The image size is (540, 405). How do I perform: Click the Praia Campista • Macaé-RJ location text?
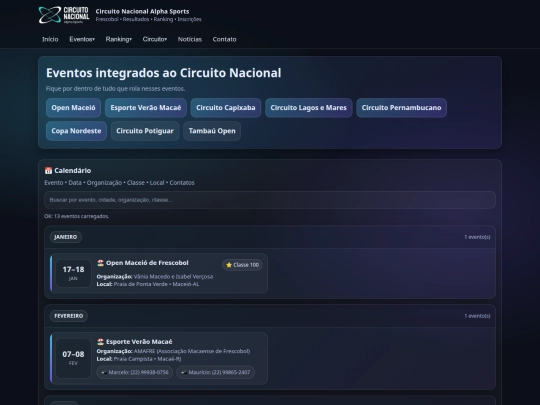(147, 359)
